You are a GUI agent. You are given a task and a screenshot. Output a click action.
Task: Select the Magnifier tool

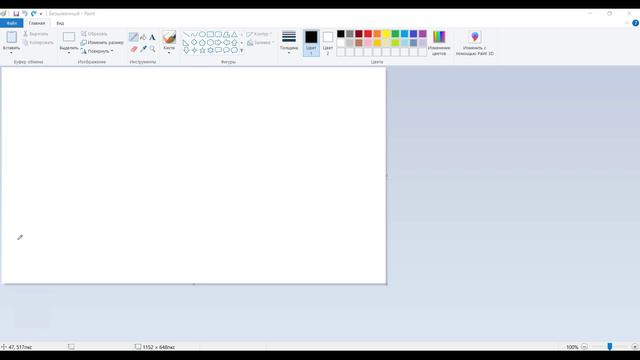coord(153,49)
